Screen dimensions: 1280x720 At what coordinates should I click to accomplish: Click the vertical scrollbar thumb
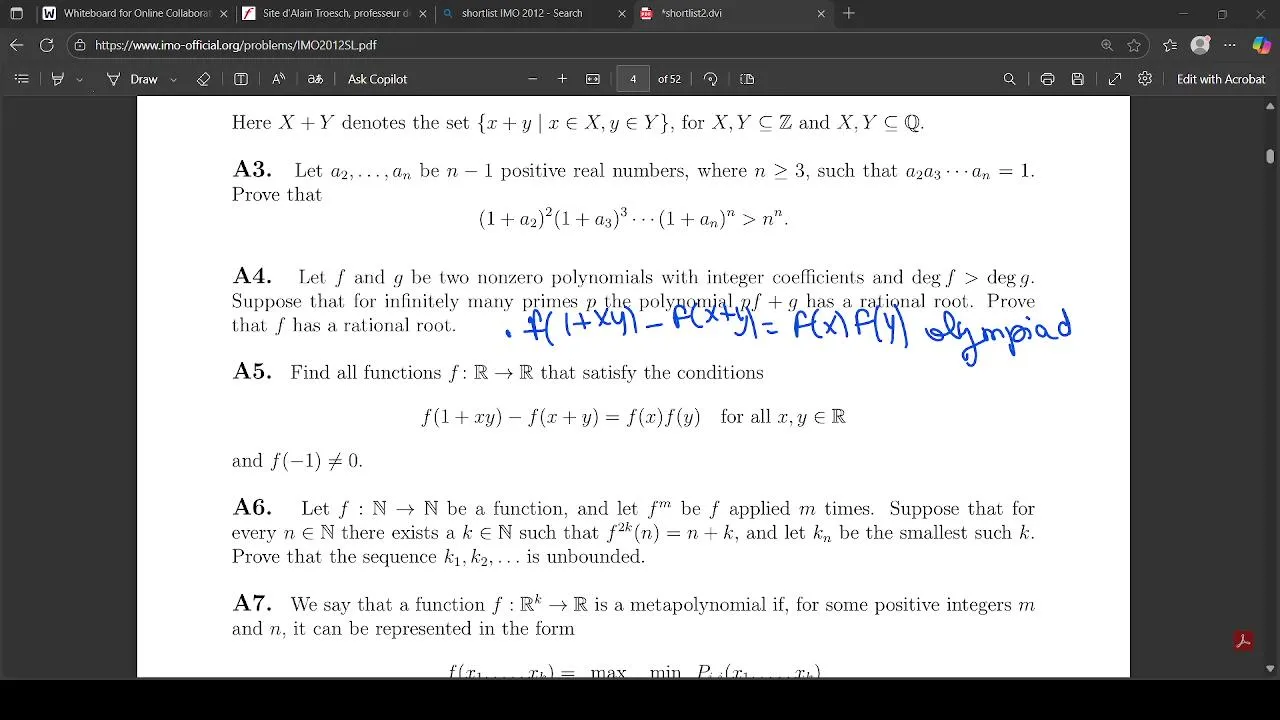coord(1270,156)
